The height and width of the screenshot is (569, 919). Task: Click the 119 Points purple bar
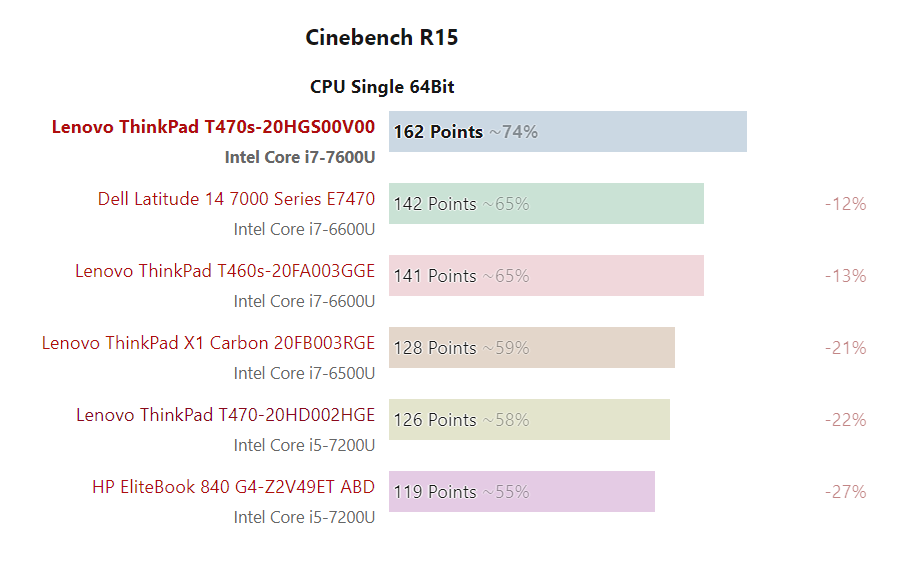(x=522, y=492)
